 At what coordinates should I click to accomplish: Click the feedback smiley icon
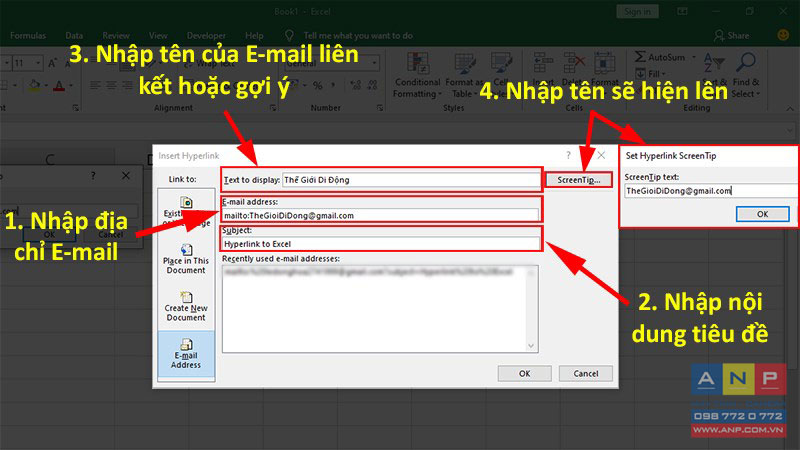783,35
